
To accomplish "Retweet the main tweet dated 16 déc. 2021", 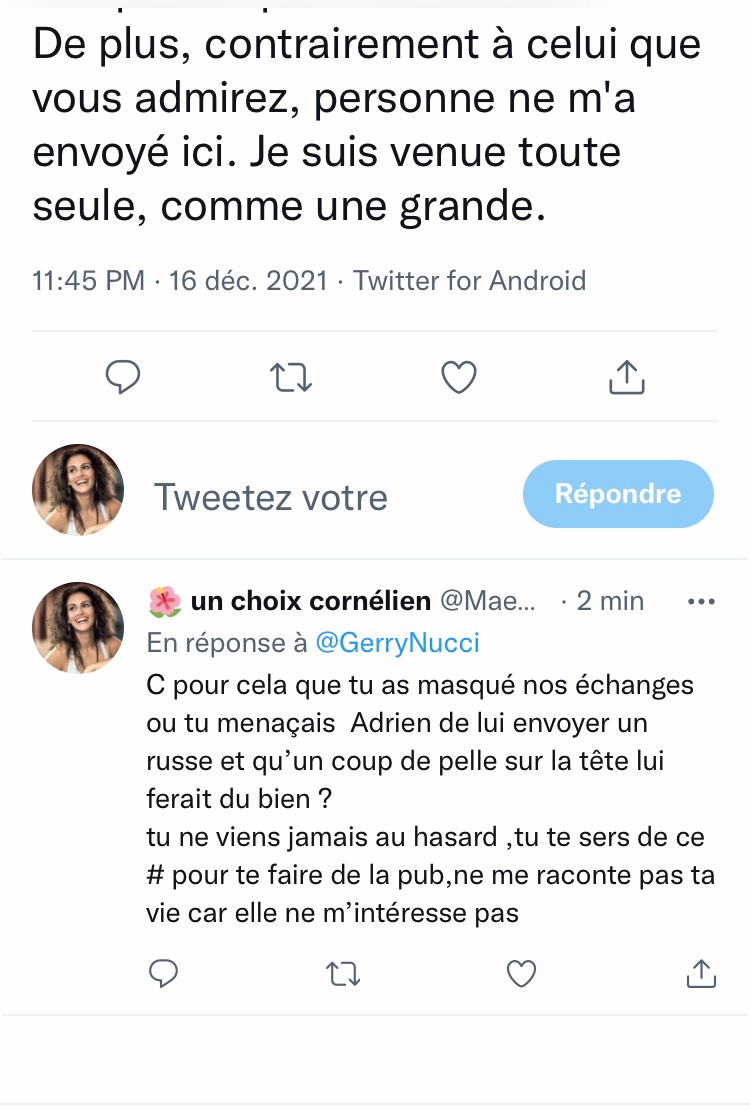I will (x=292, y=377).
